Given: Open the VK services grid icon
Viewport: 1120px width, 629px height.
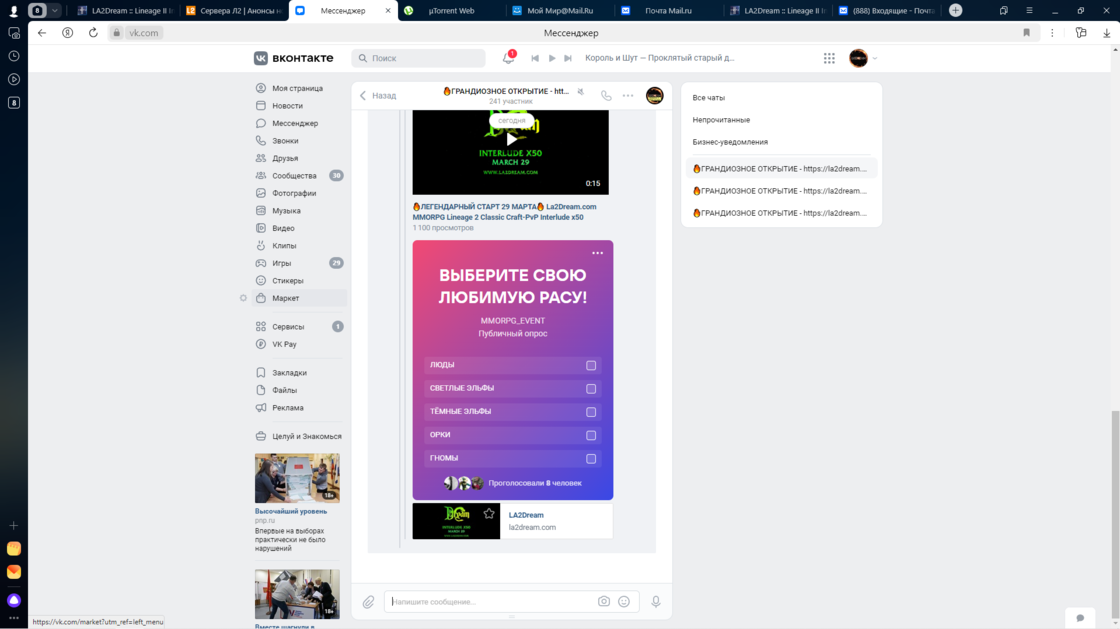Looking at the screenshot, I should pos(829,59).
